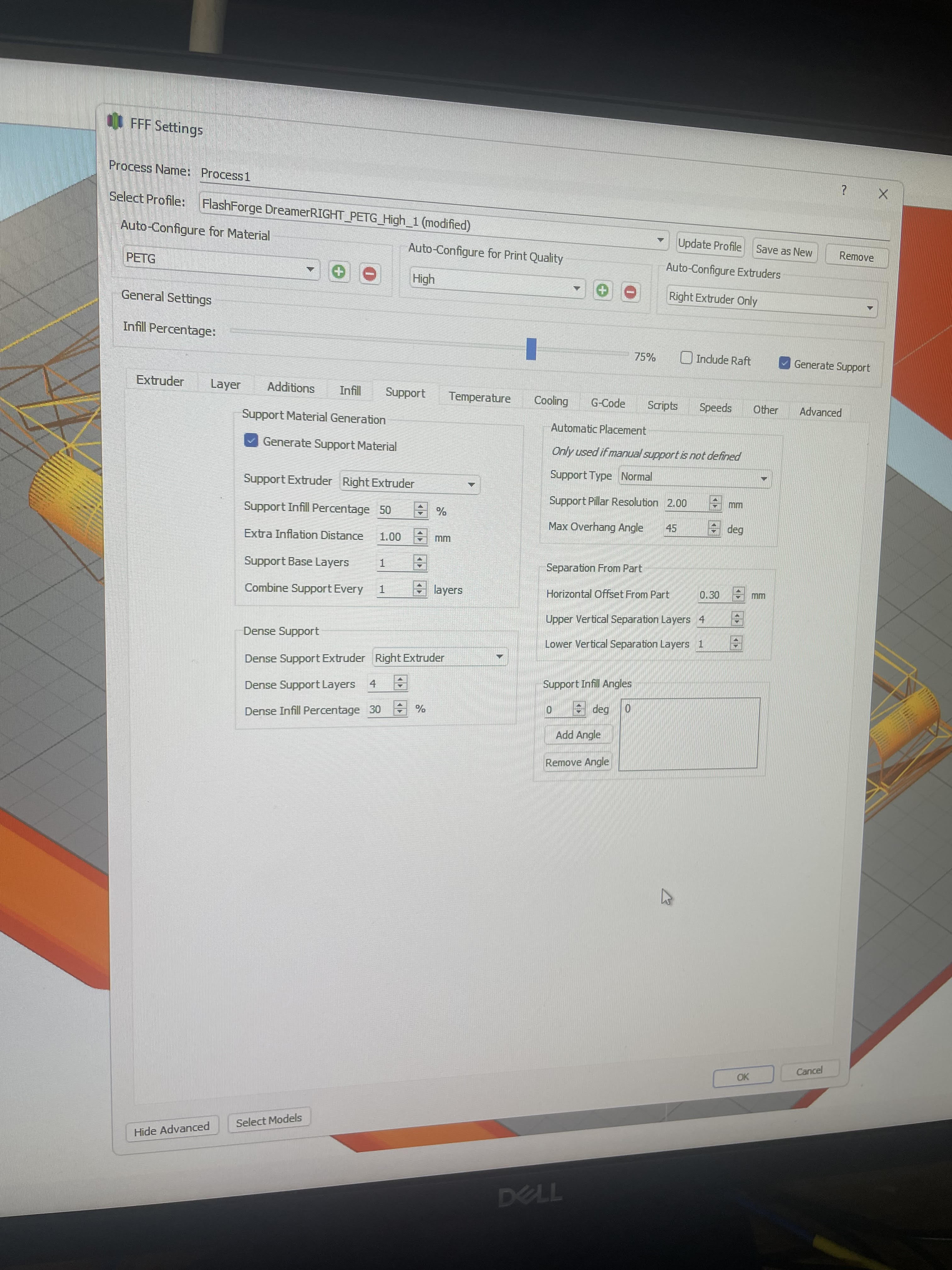Click the Support Pillar Resolution value field
The width and height of the screenshot is (952, 1270).
coord(686,503)
